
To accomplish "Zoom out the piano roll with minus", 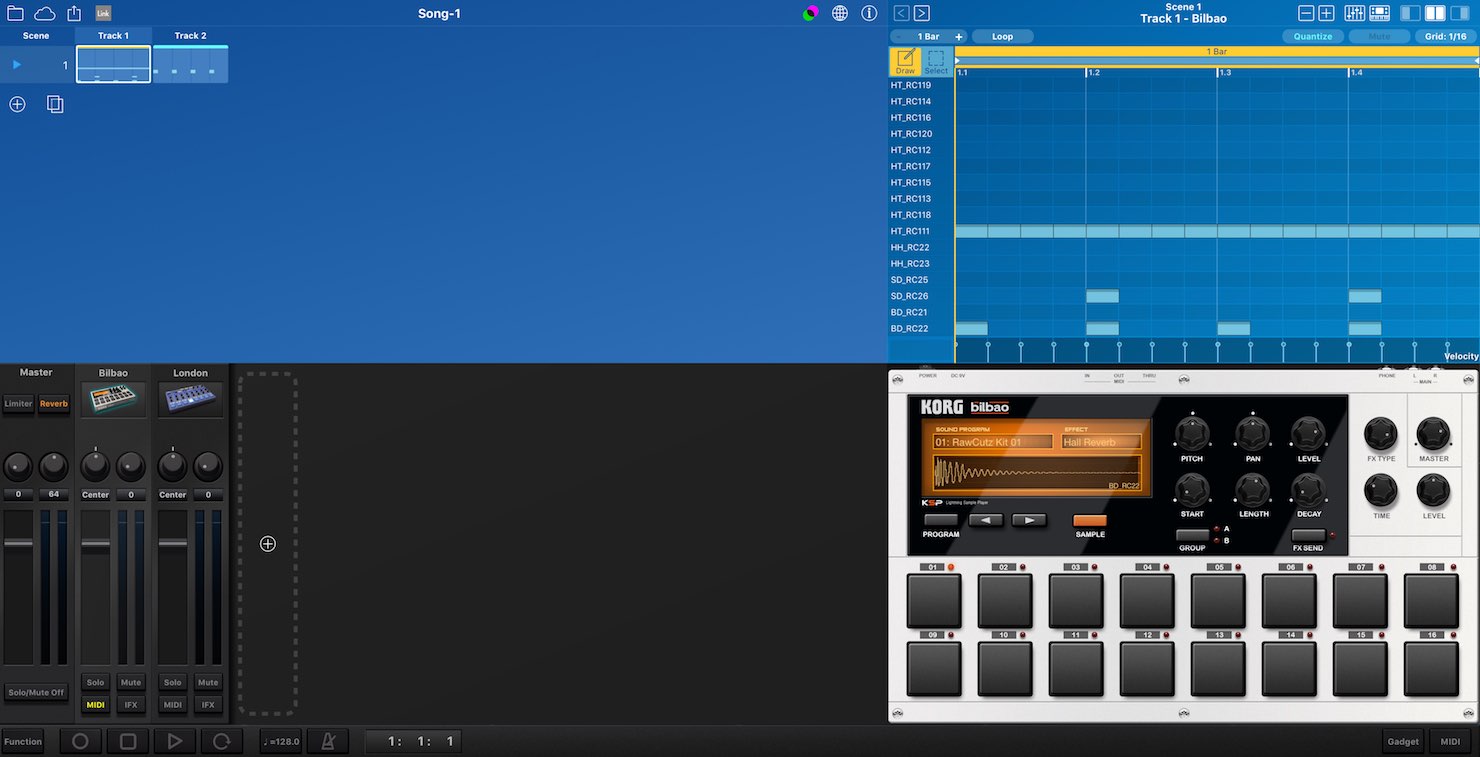I will (1306, 13).
